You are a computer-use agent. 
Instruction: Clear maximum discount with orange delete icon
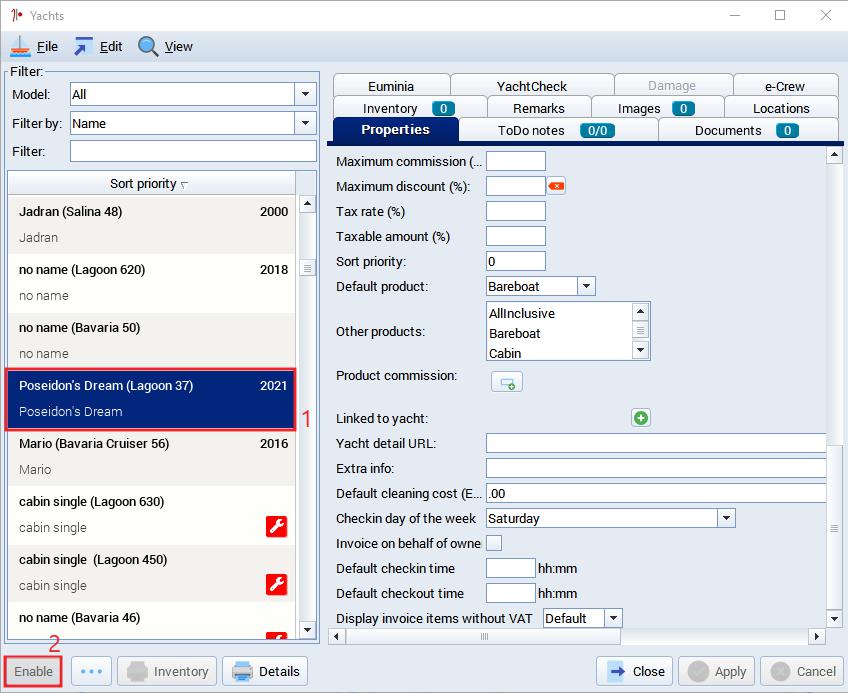click(x=556, y=186)
